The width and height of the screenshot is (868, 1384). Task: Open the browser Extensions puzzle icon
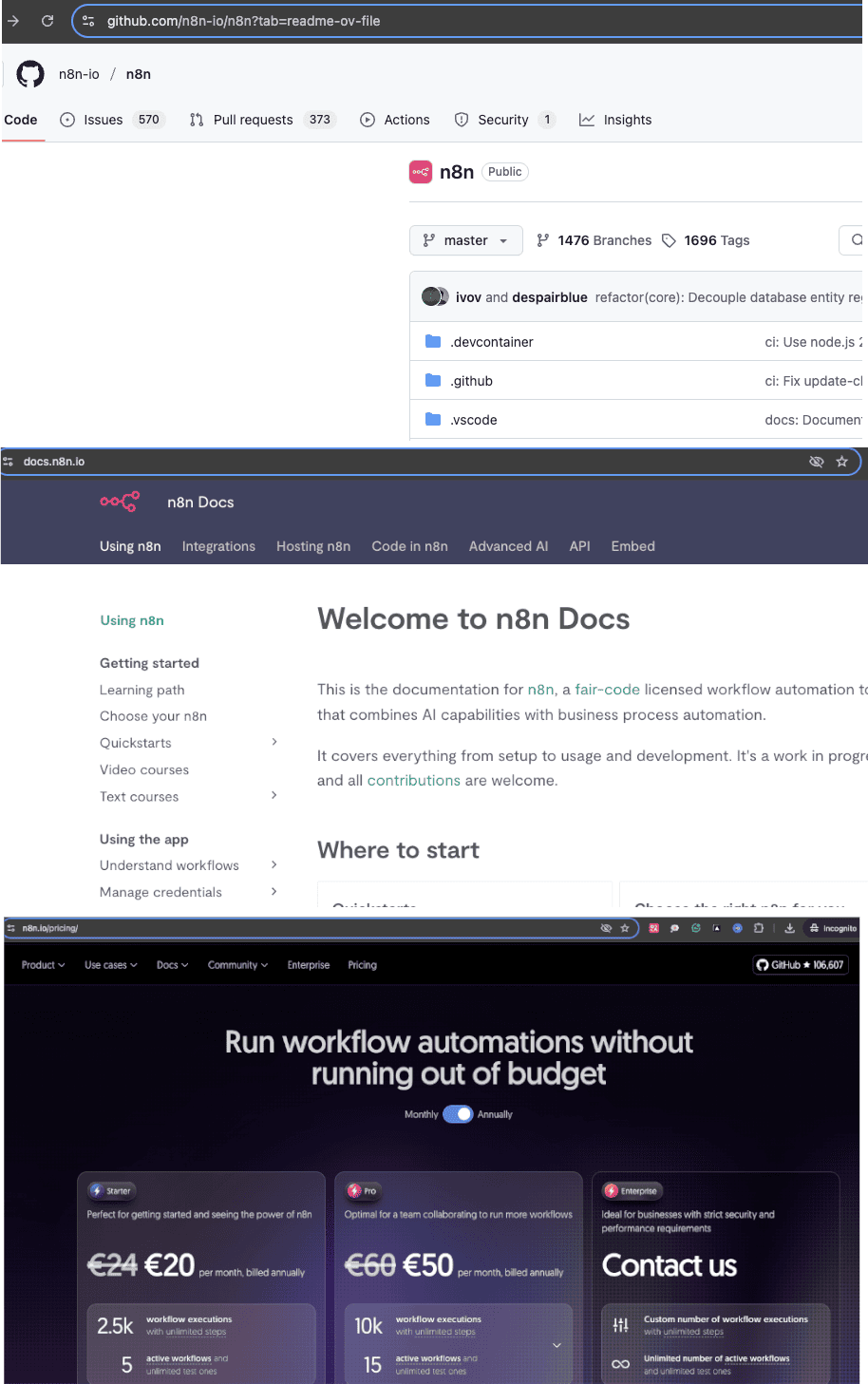pos(758,928)
